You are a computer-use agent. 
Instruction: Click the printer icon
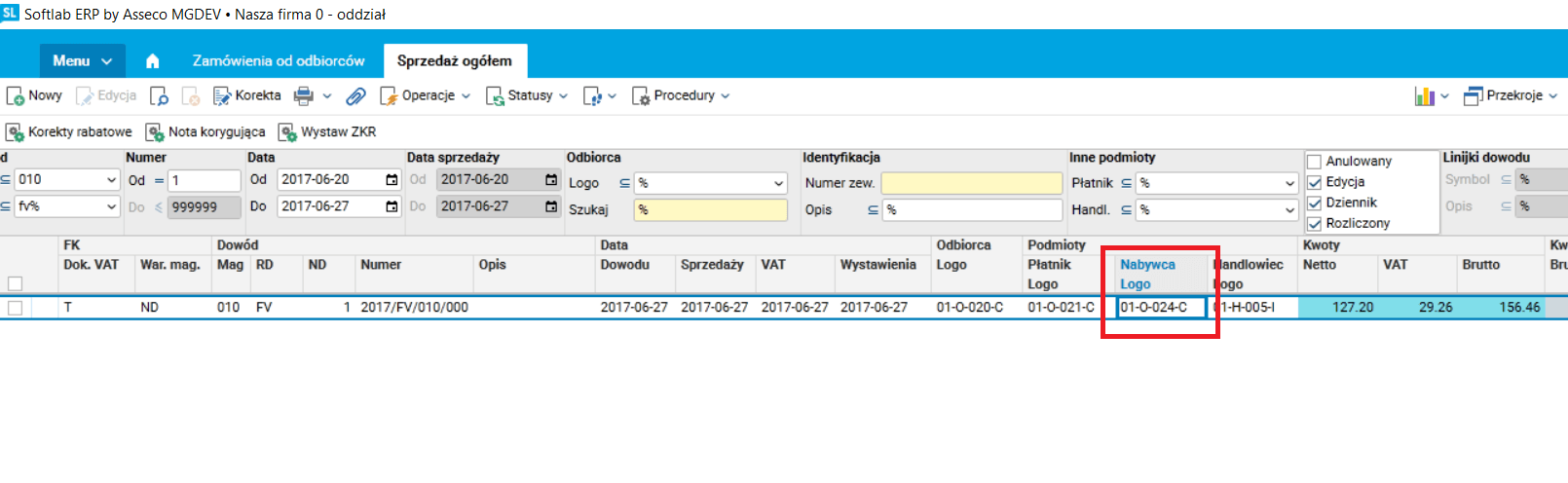304,95
